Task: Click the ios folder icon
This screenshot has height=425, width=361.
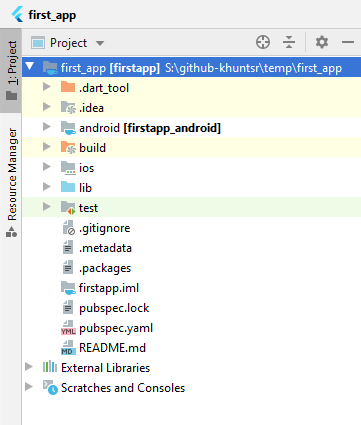Action: coord(68,168)
